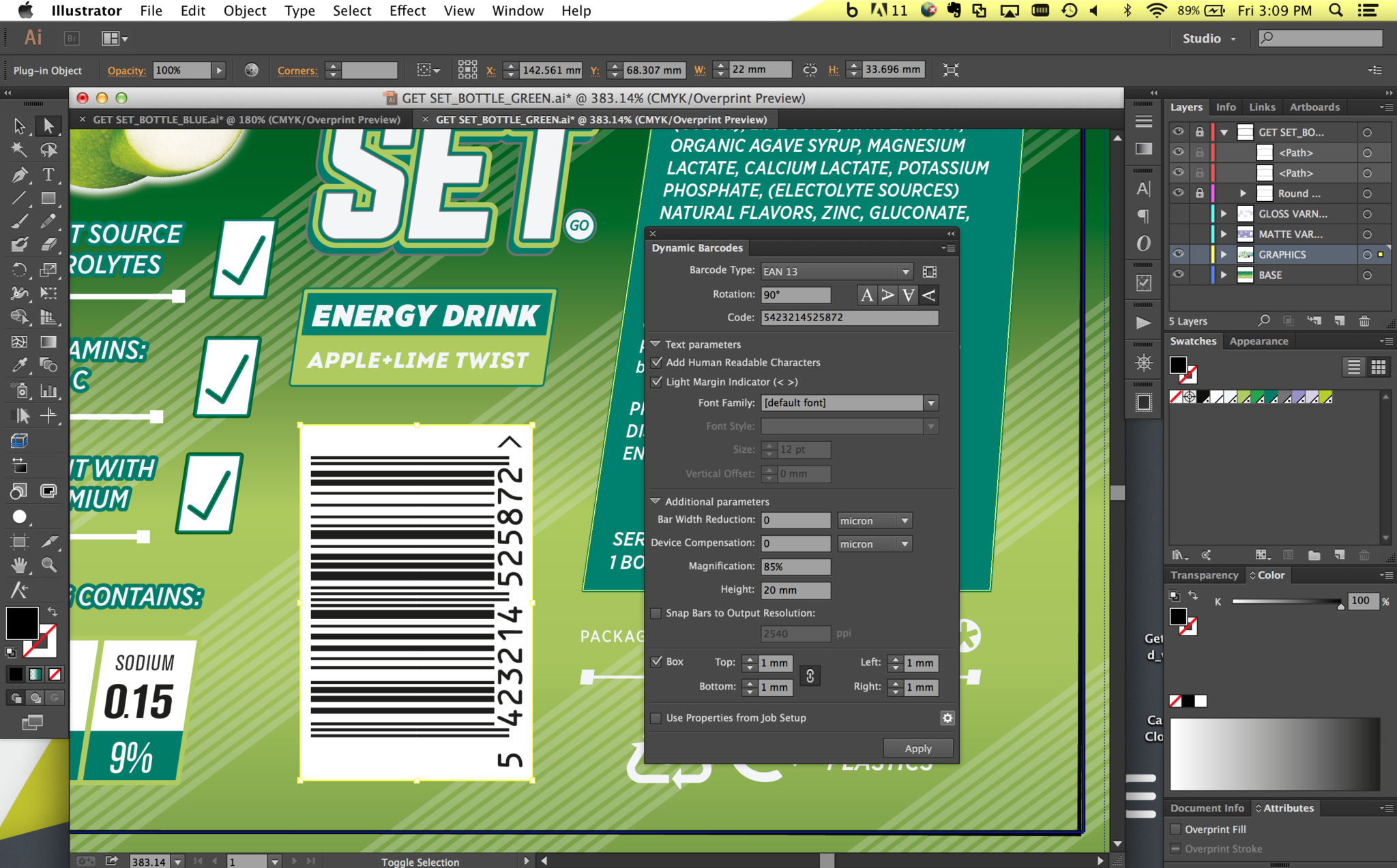This screenshot has width=1397, height=868.
Task: Click the link box margins icon
Action: pyautogui.click(x=810, y=676)
